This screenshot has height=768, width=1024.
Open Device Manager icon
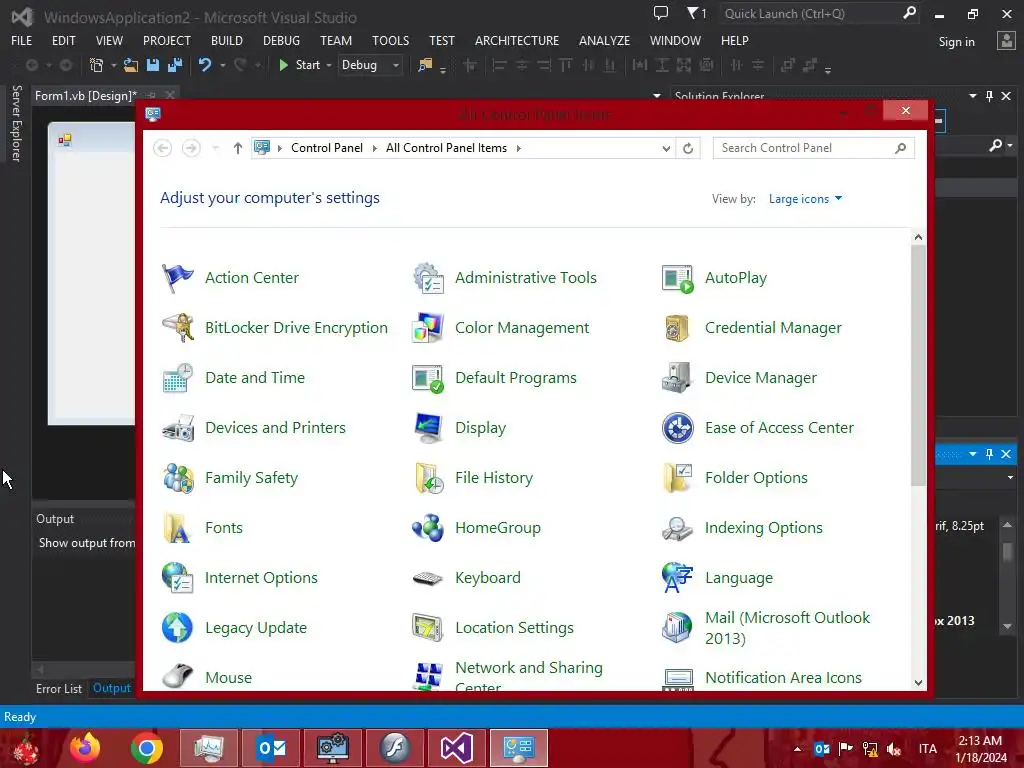677,378
